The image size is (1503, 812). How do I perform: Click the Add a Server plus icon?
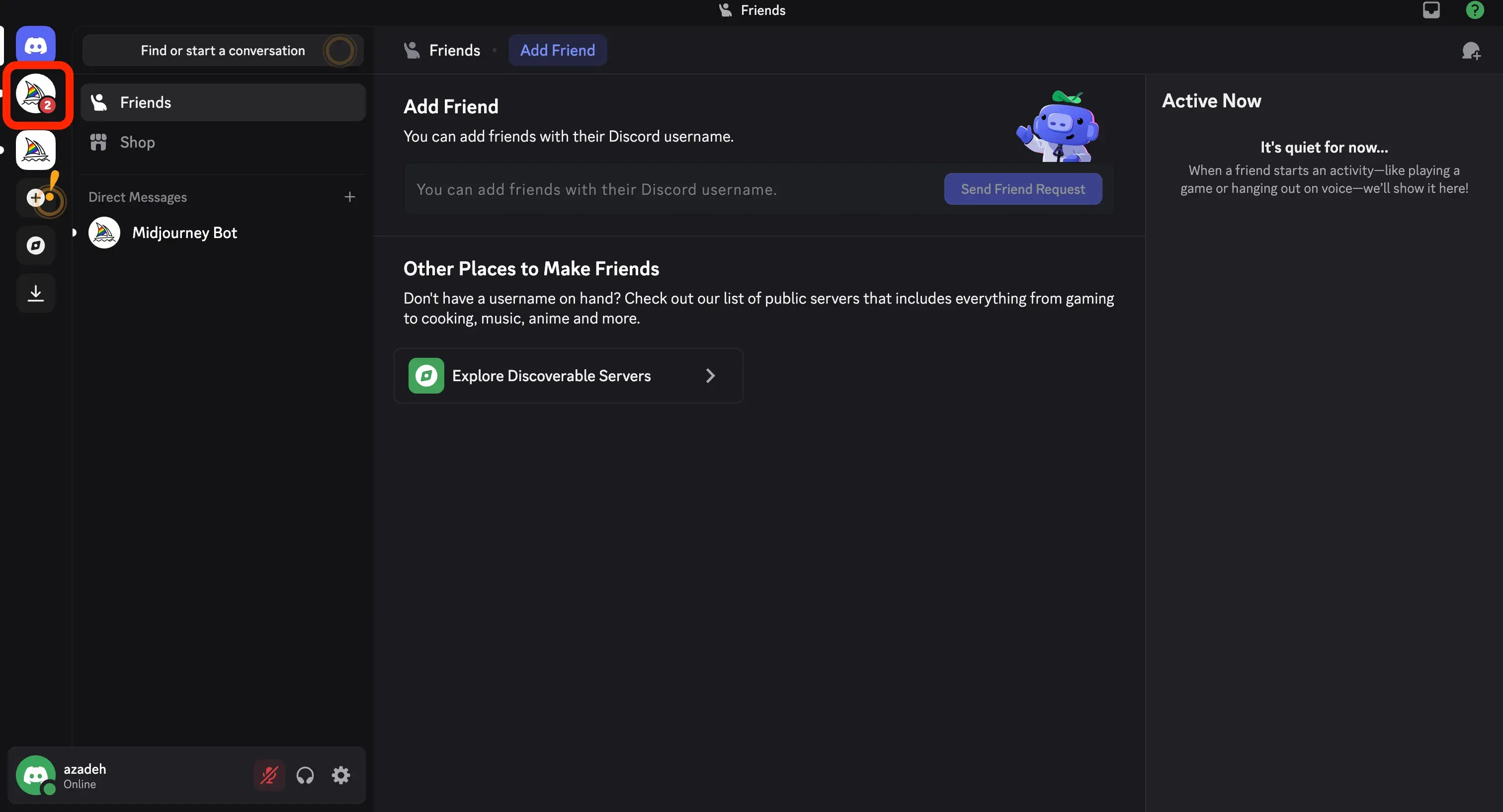tap(36, 198)
